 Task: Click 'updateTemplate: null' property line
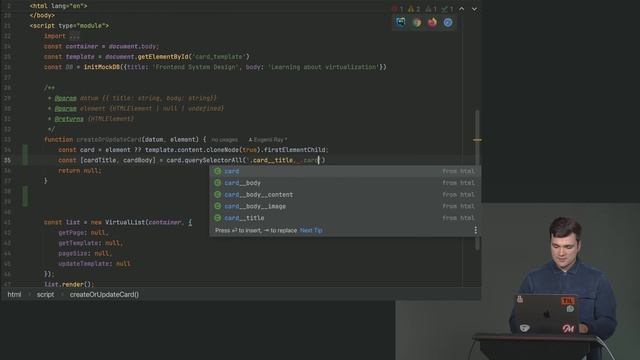pyautogui.click(x=94, y=264)
